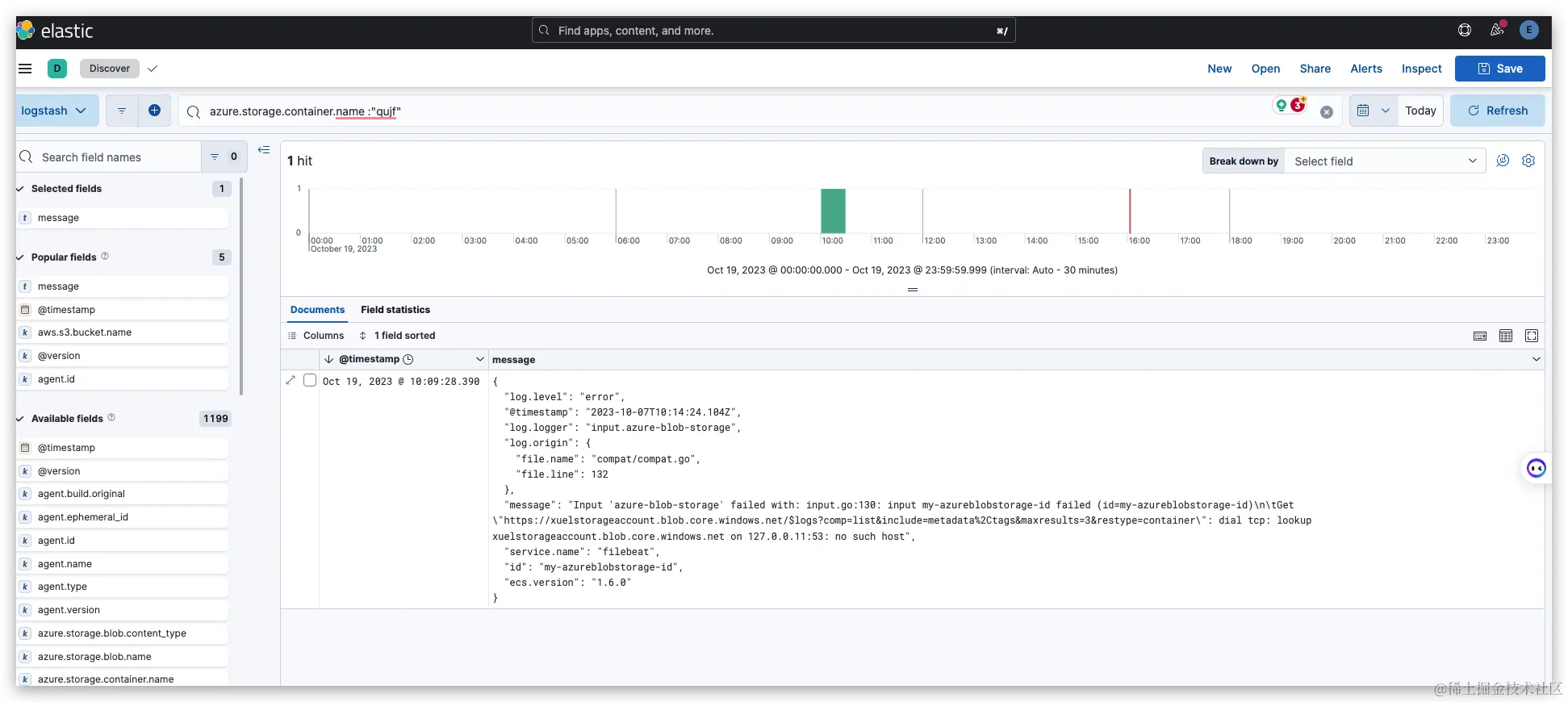Click the global search field
Screen dimensions: 1568x702
(x=773, y=31)
